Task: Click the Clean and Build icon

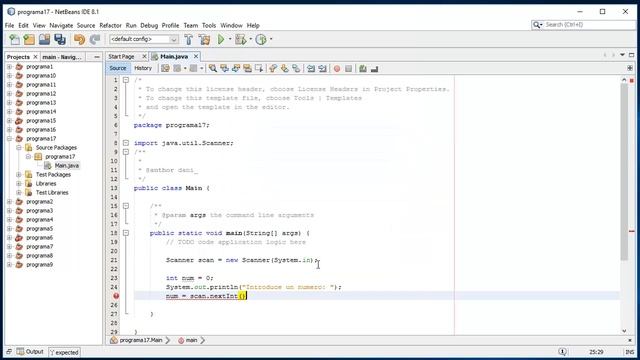Action: click(204, 39)
